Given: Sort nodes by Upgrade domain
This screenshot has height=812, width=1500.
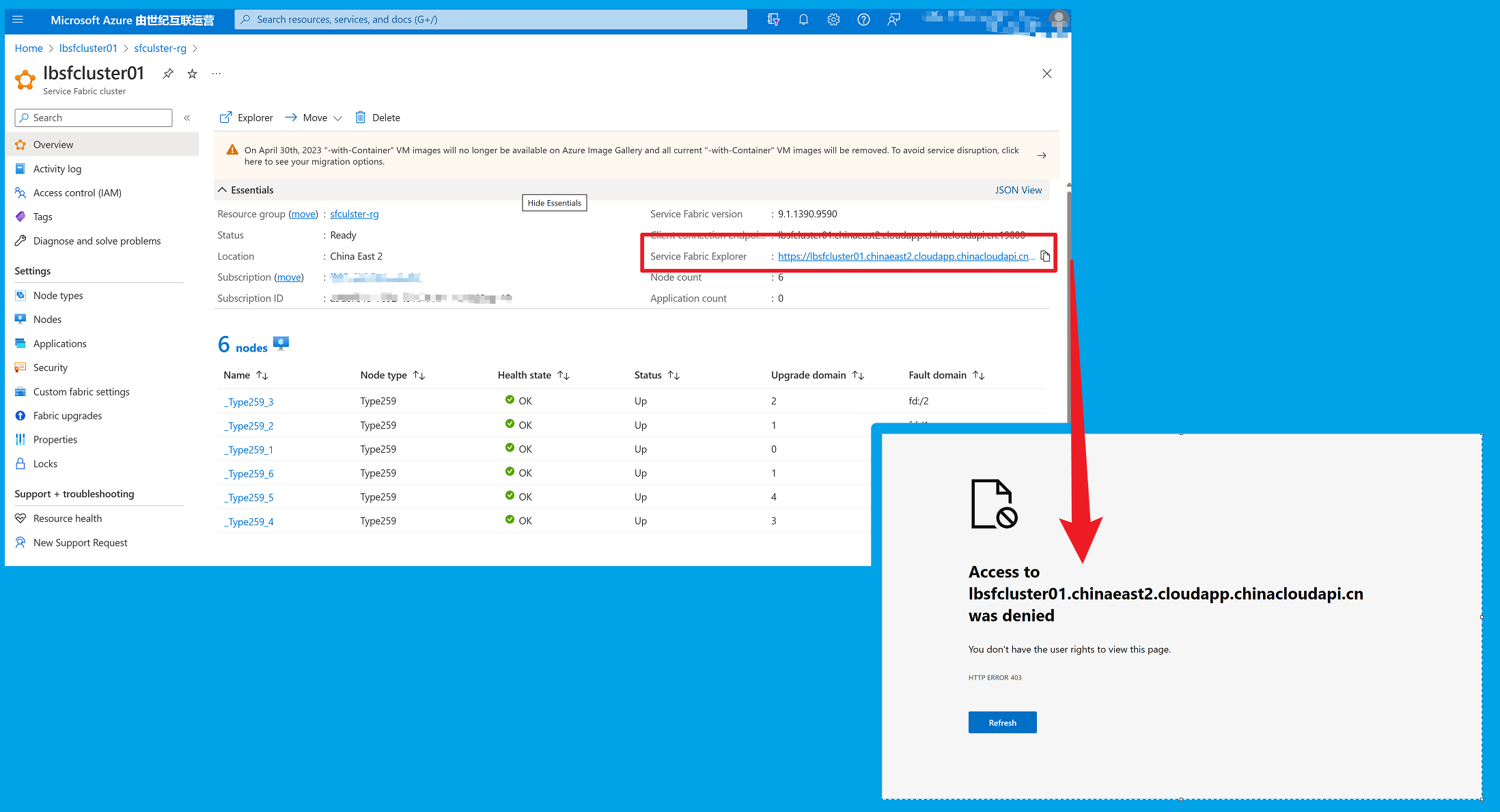Looking at the screenshot, I should pos(859,375).
